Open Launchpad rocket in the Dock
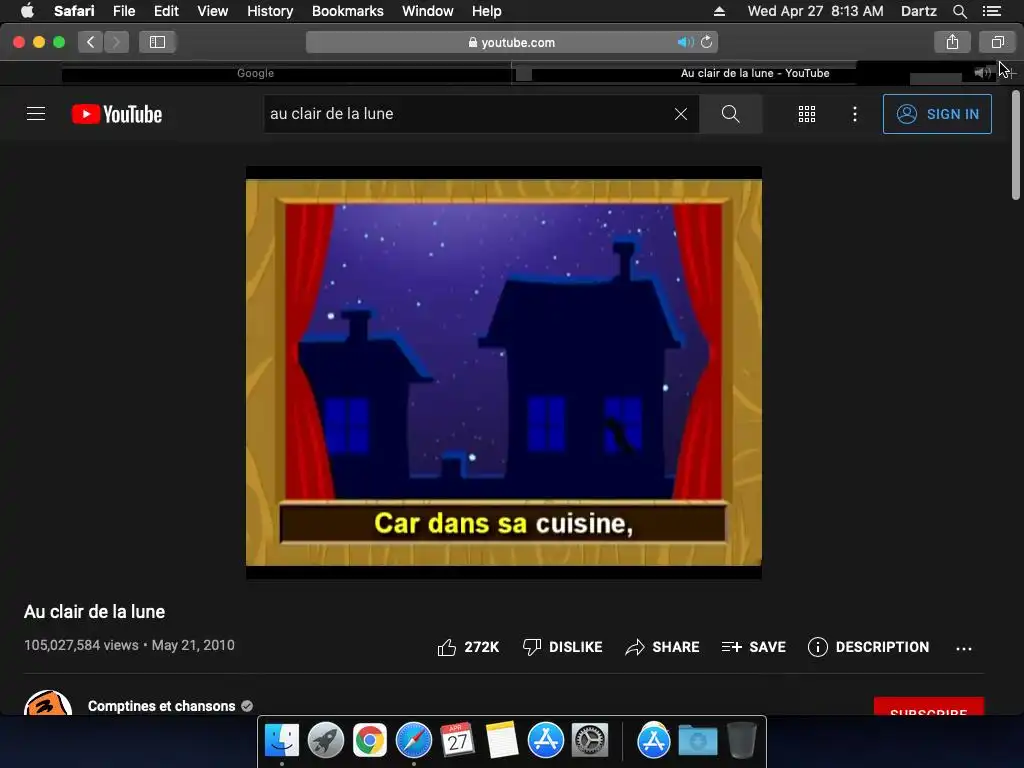The width and height of the screenshot is (1024, 768). 325,741
